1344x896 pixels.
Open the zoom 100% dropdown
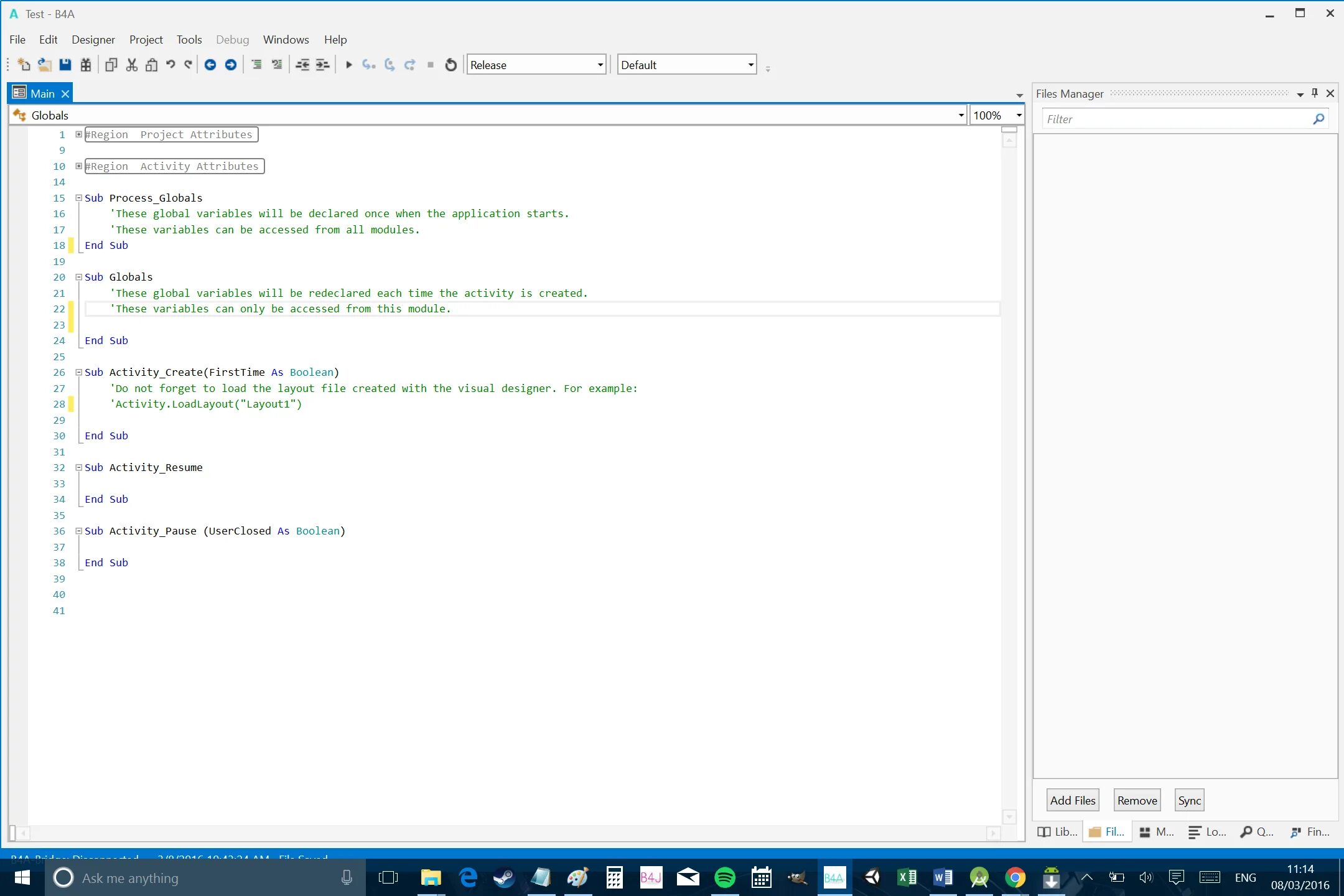coord(1019,115)
